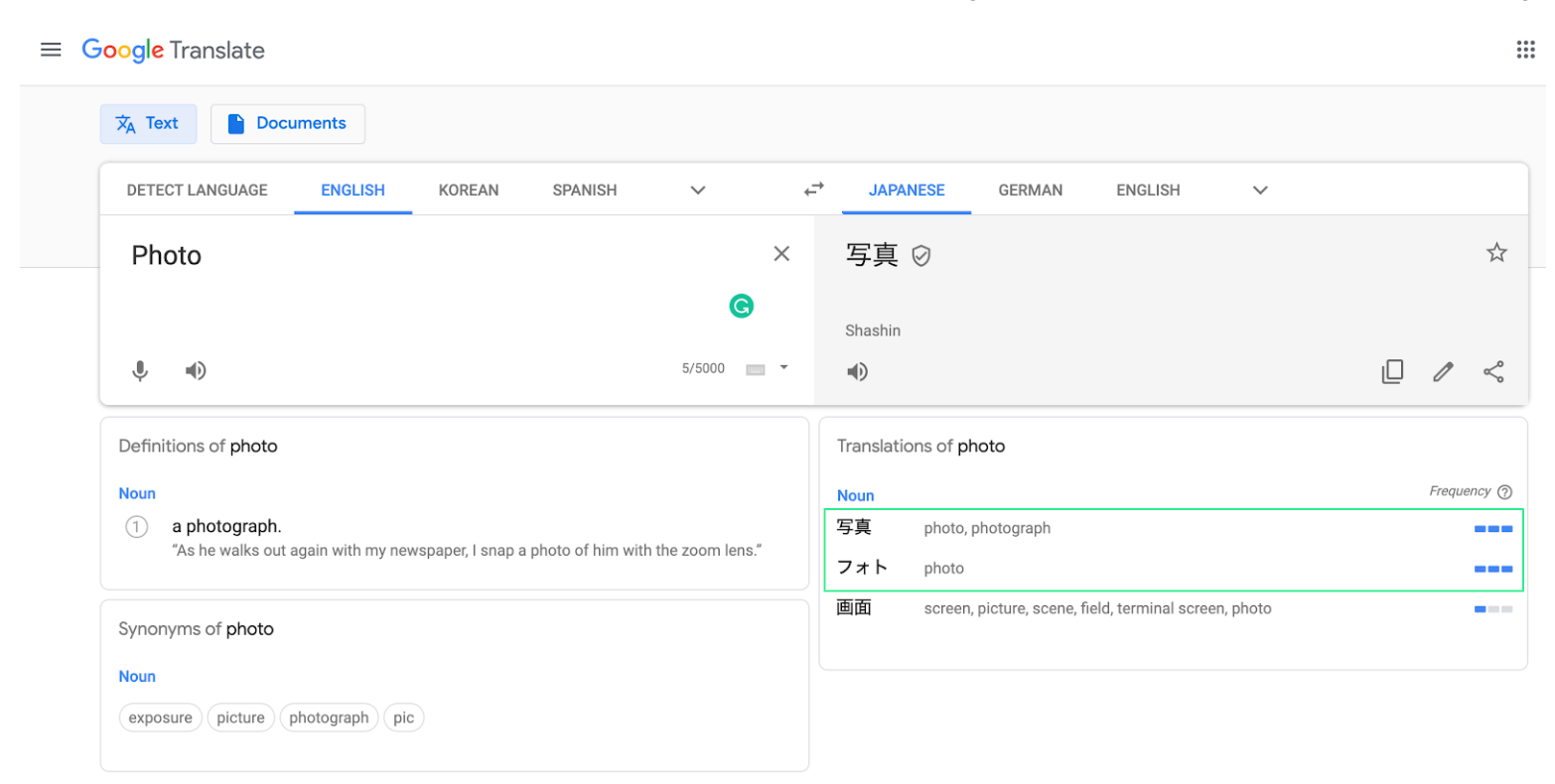
Task: Save translation with the star icon
Action: coord(1496,252)
